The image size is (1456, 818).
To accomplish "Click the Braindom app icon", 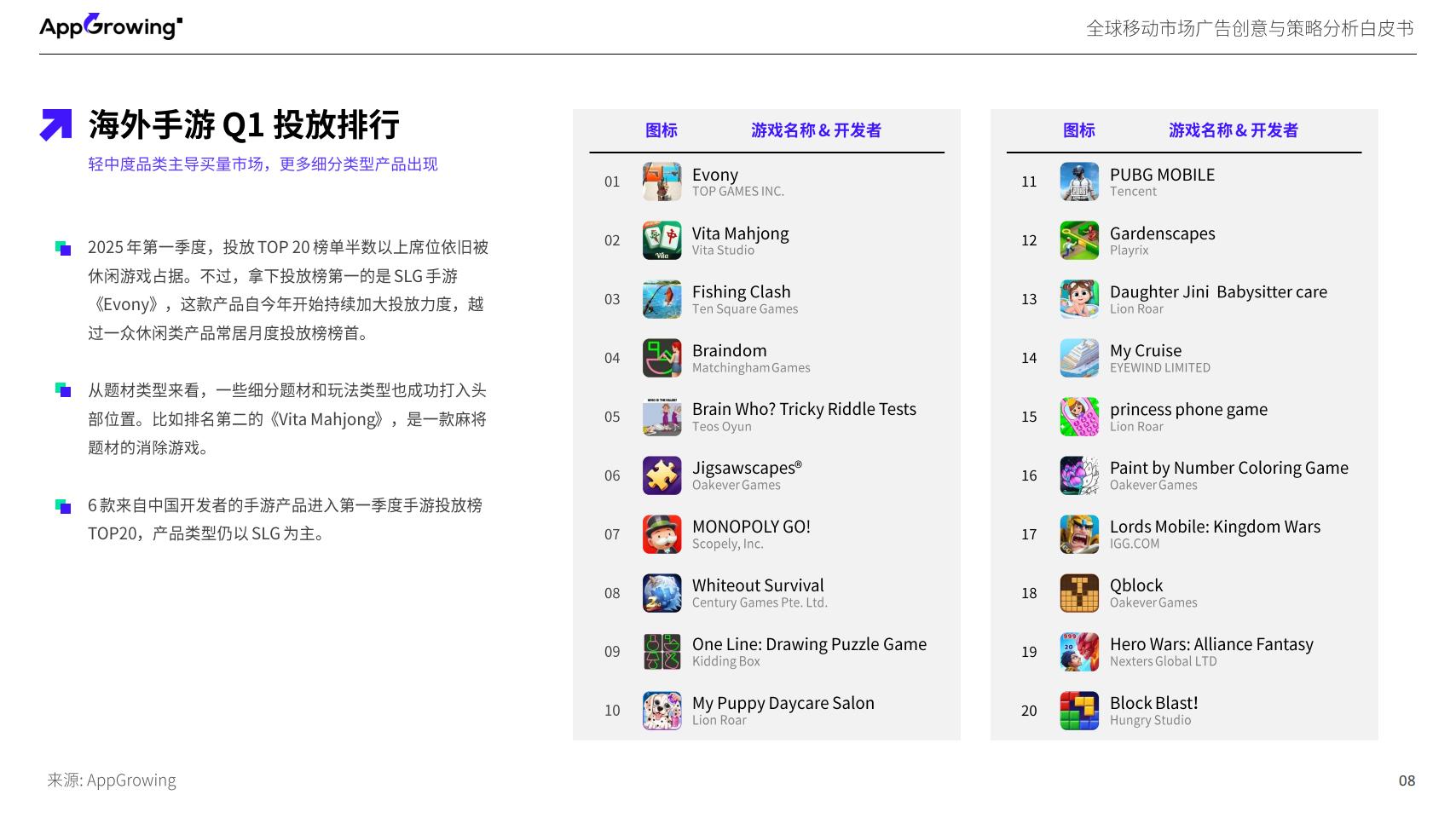I will click(x=662, y=358).
